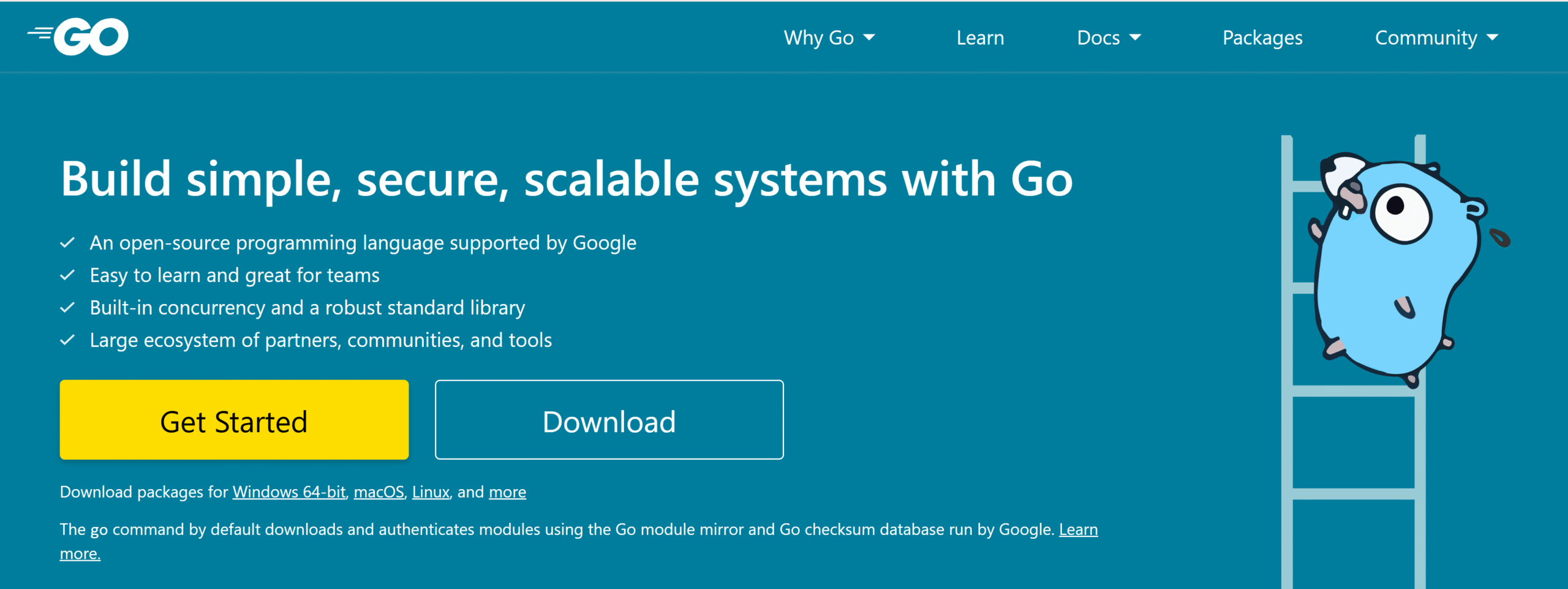Open the macOS download link

tap(379, 492)
